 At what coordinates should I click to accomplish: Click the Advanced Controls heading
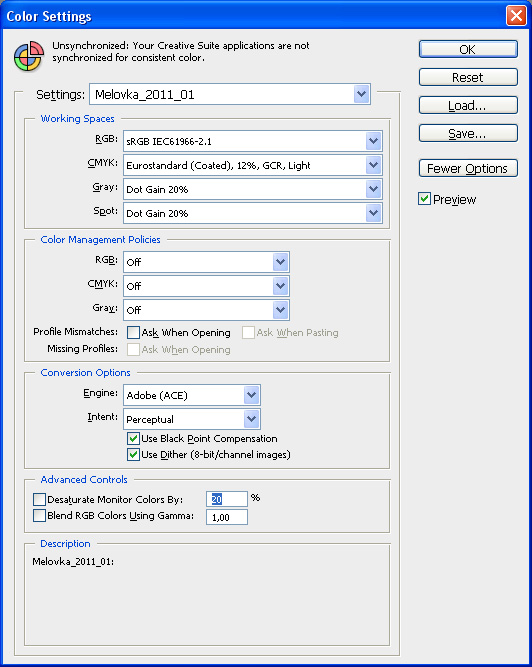(84, 479)
